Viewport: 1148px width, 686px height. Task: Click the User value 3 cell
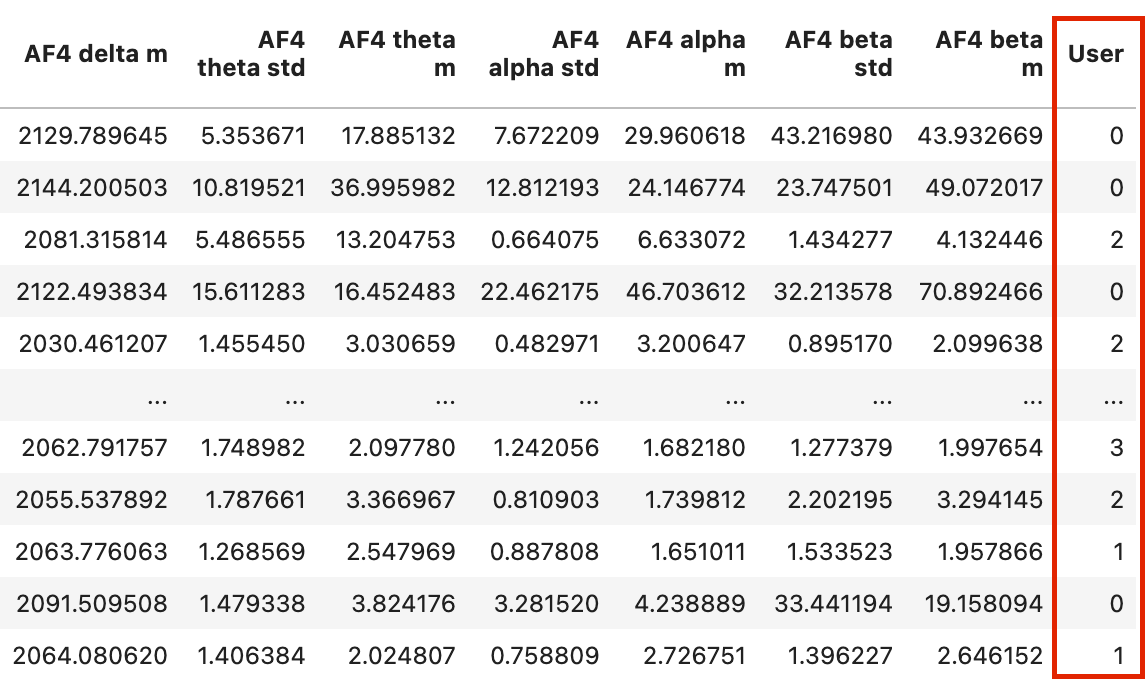coord(1116,447)
